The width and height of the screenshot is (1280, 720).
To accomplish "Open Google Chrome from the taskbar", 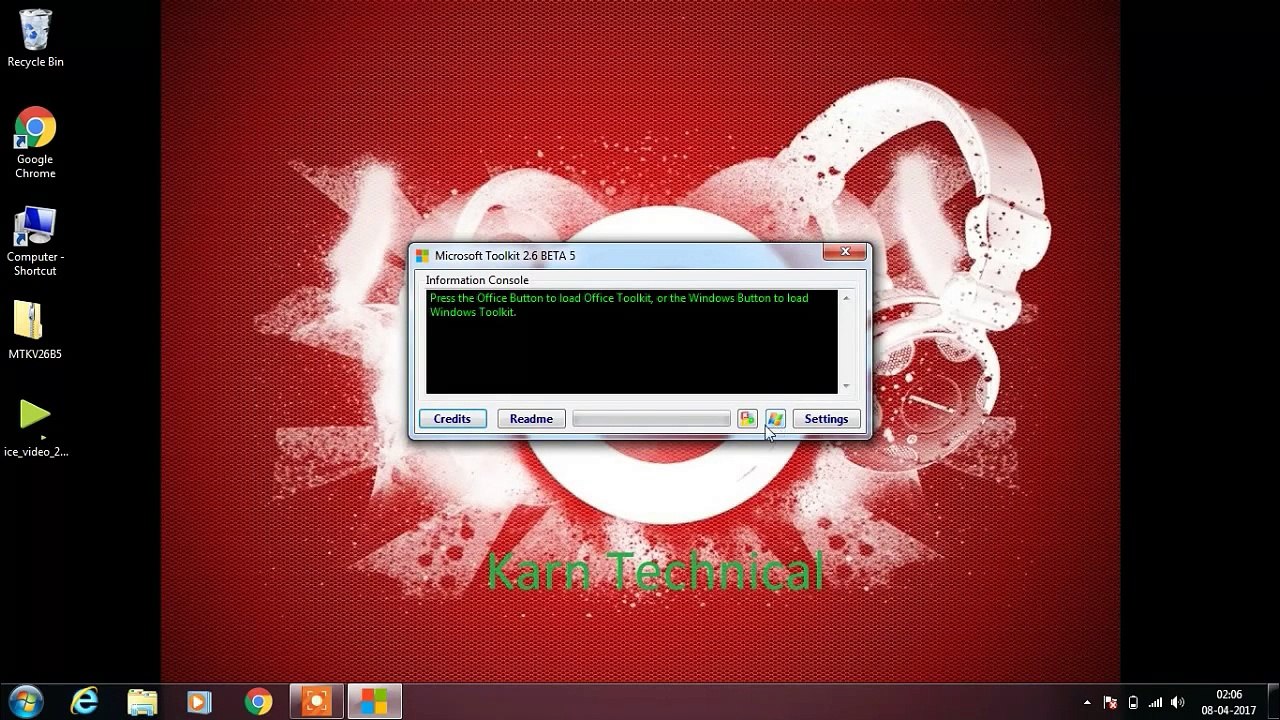I will tap(259, 702).
